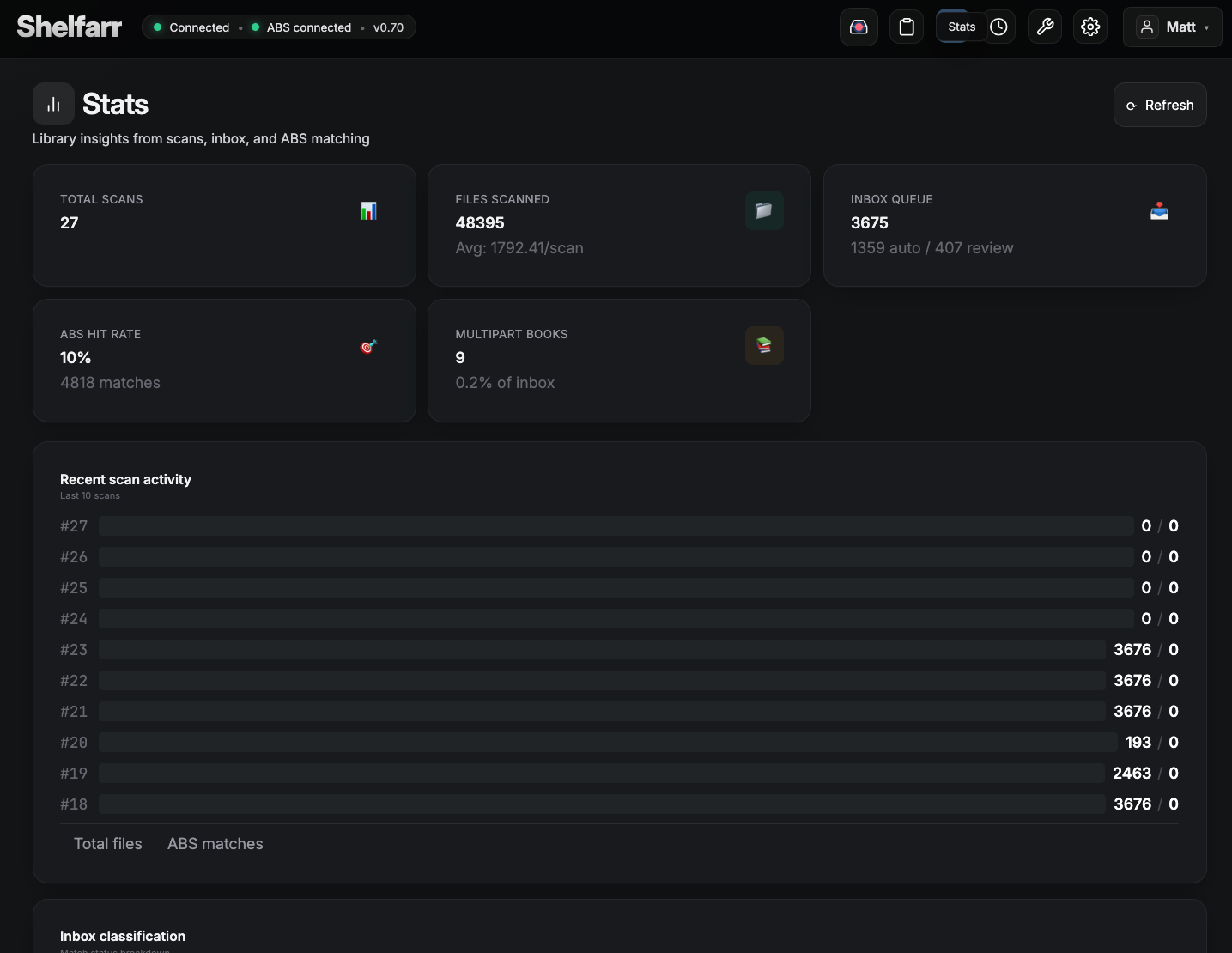The width and height of the screenshot is (1232, 953).
Task: Open tools using the wrench icon
Action: tap(1045, 27)
